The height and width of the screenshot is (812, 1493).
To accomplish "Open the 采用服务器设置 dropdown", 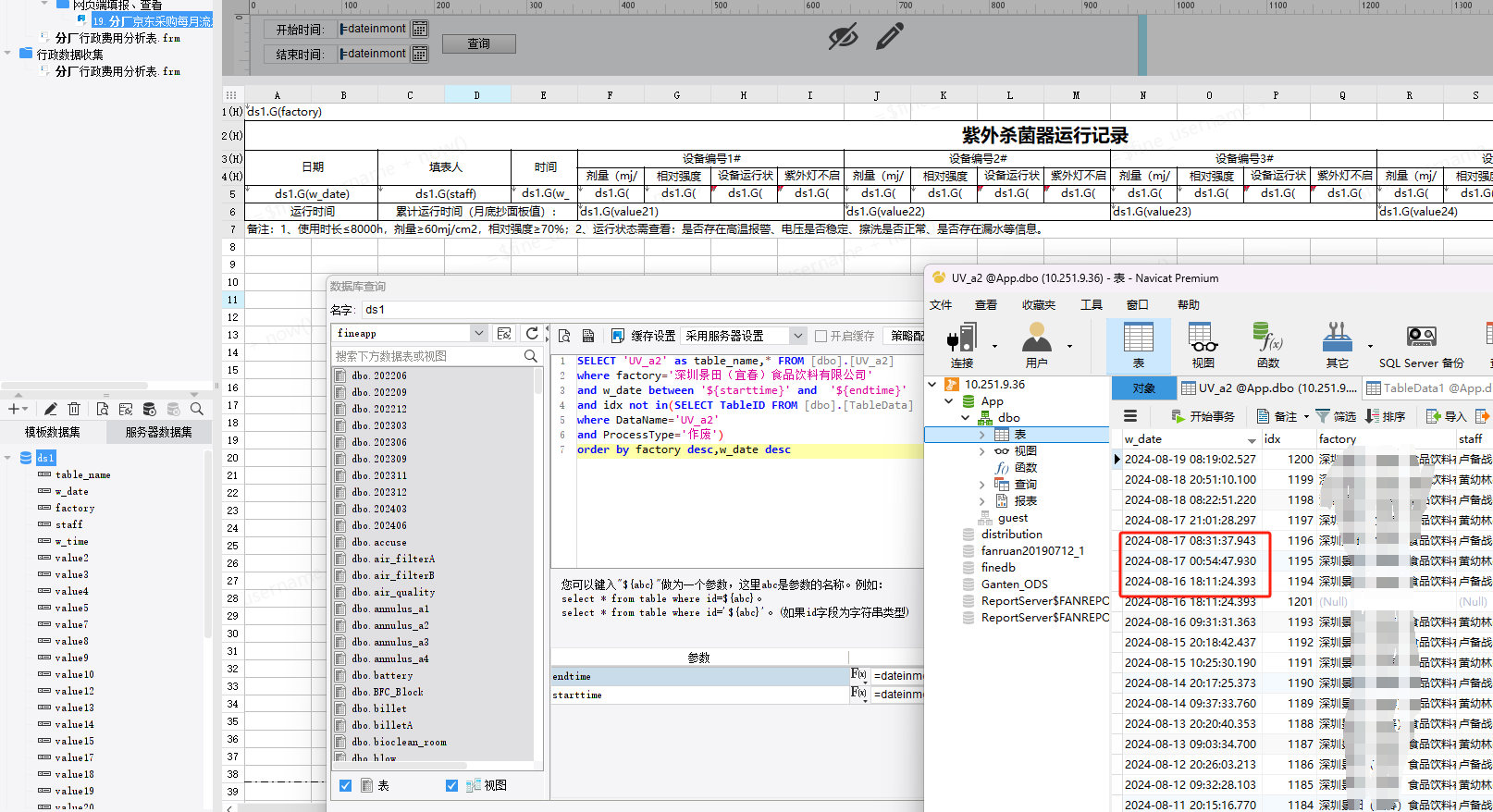I will 797,336.
